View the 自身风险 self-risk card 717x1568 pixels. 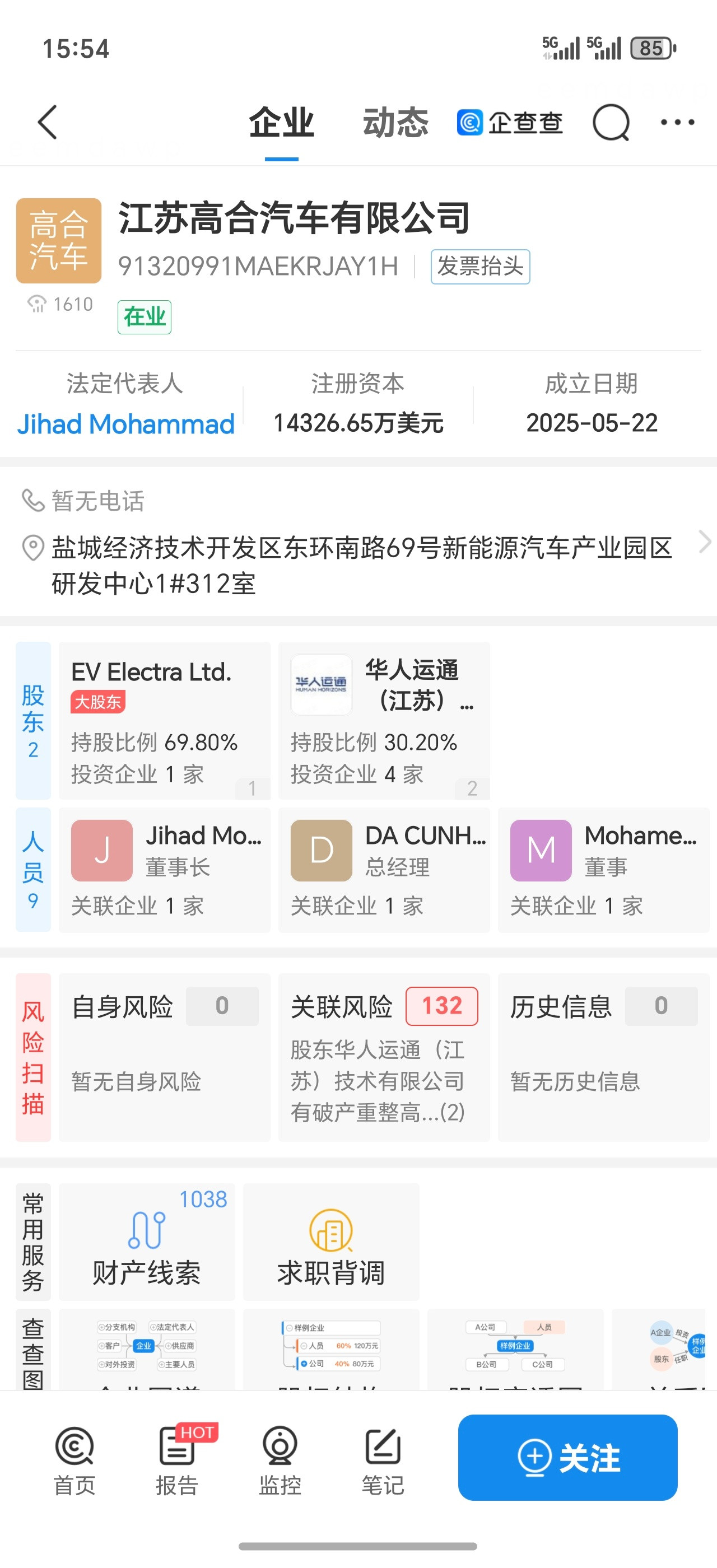click(164, 1057)
